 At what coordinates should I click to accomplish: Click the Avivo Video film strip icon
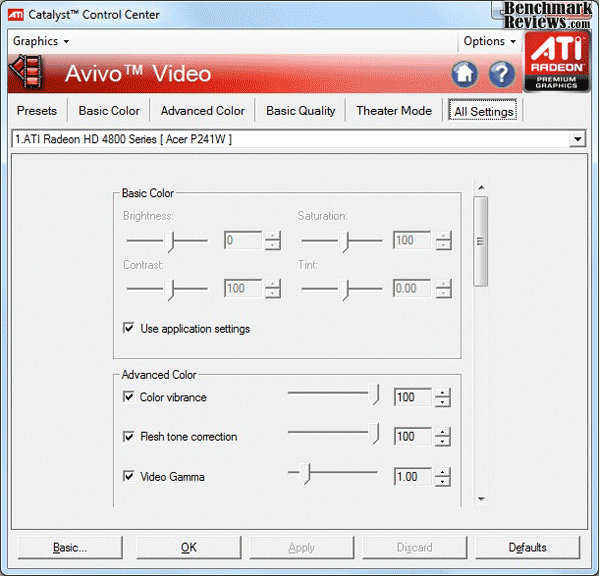[x=27, y=72]
